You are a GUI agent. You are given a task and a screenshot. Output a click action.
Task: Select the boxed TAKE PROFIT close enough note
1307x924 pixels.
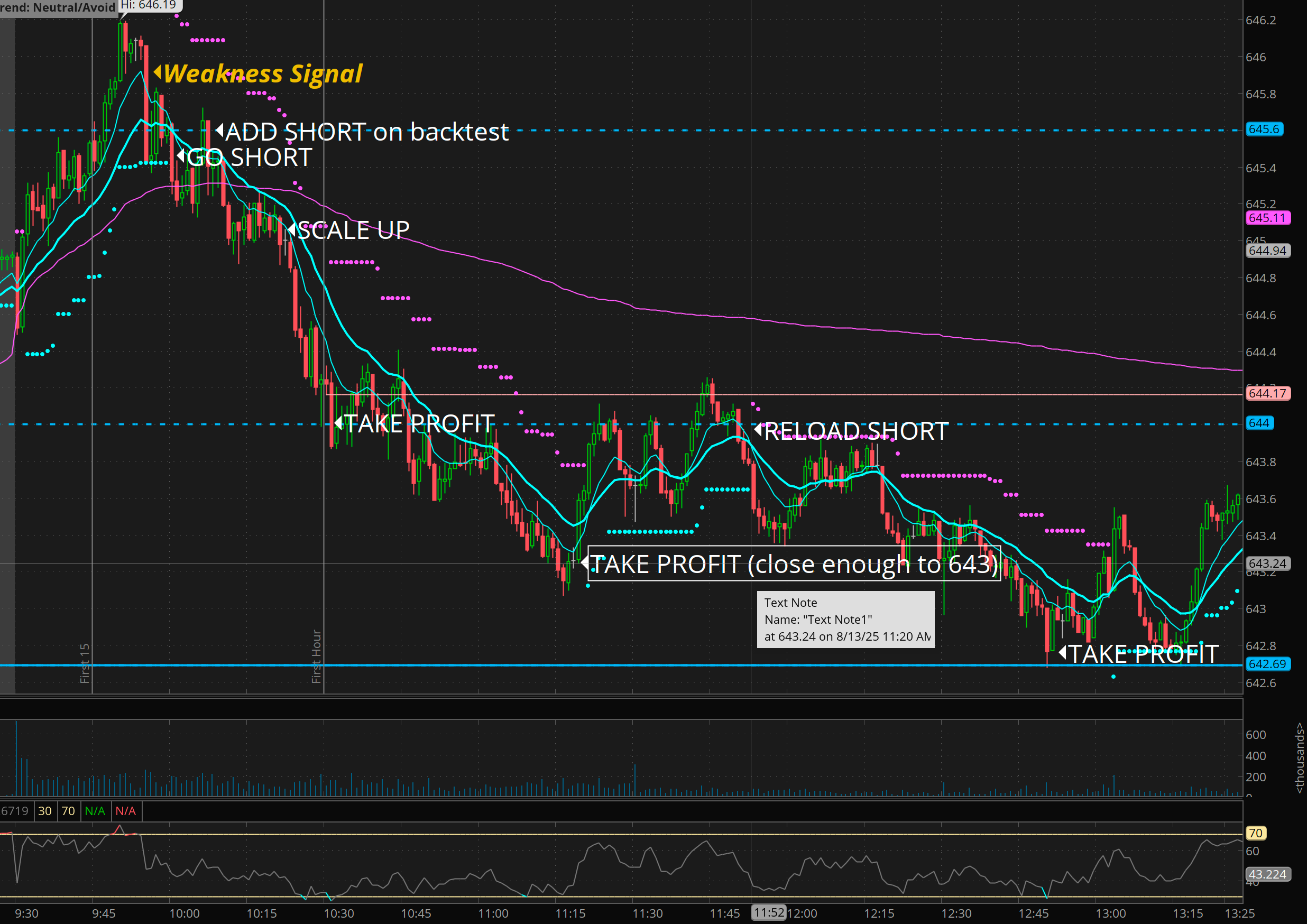pyautogui.click(x=794, y=564)
